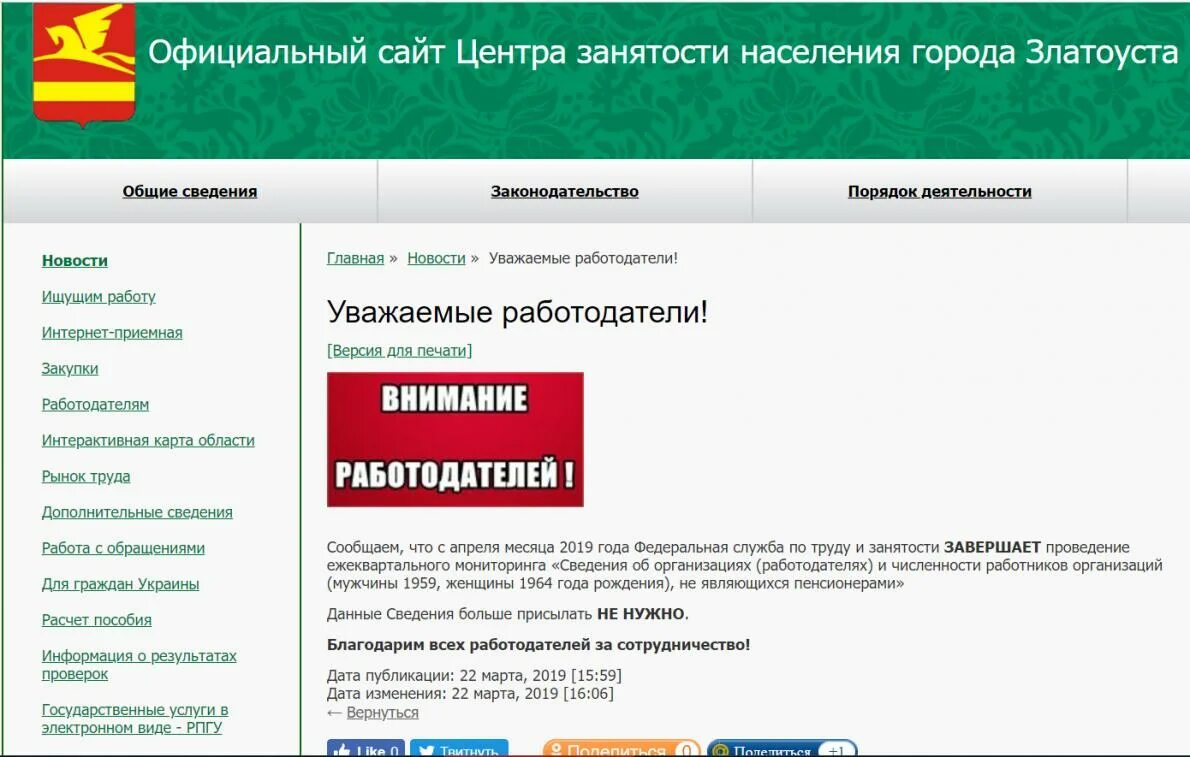
Task: Click the +1 share counter badge
Action: [838, 750]
